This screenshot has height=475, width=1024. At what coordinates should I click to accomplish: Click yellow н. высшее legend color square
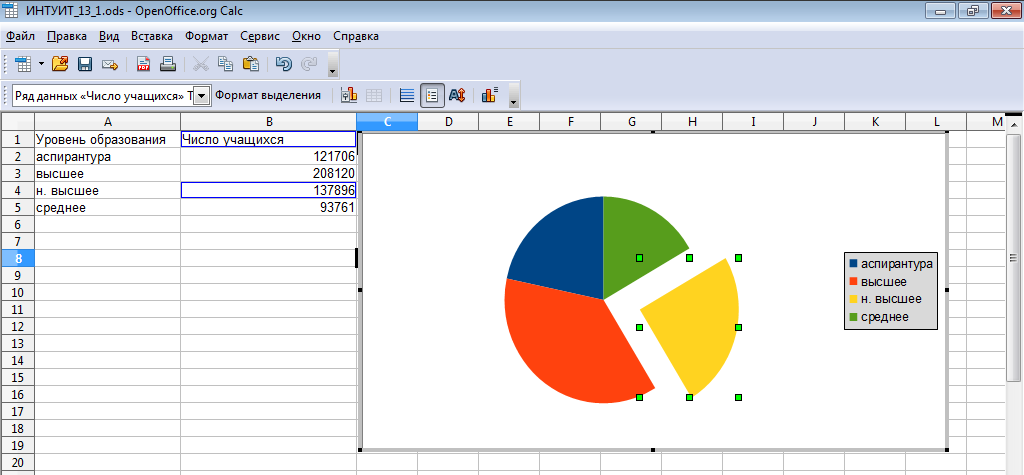[854, 299]
